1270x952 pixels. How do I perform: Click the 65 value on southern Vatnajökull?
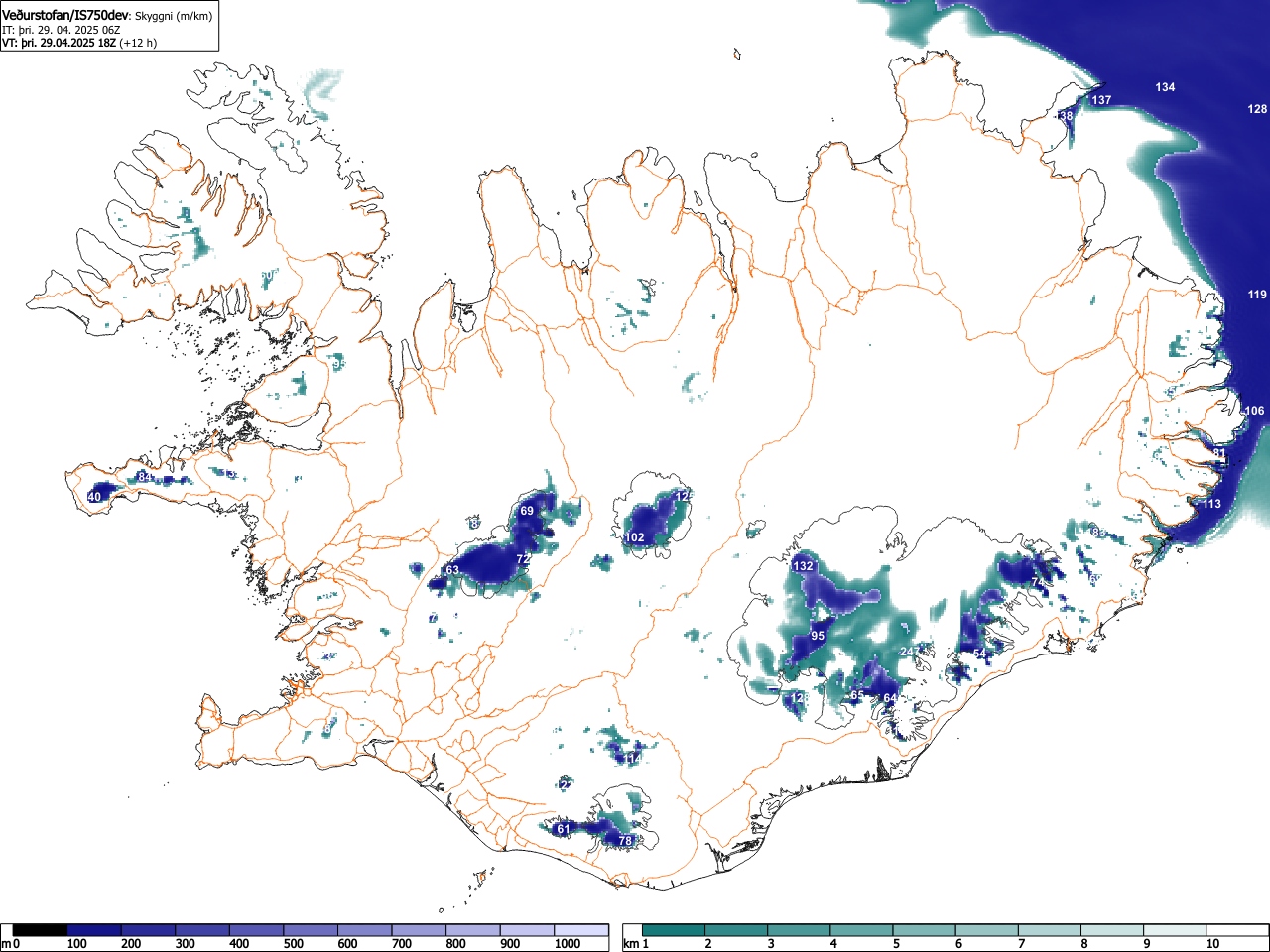pyautogui.click(x=857, y=695)
